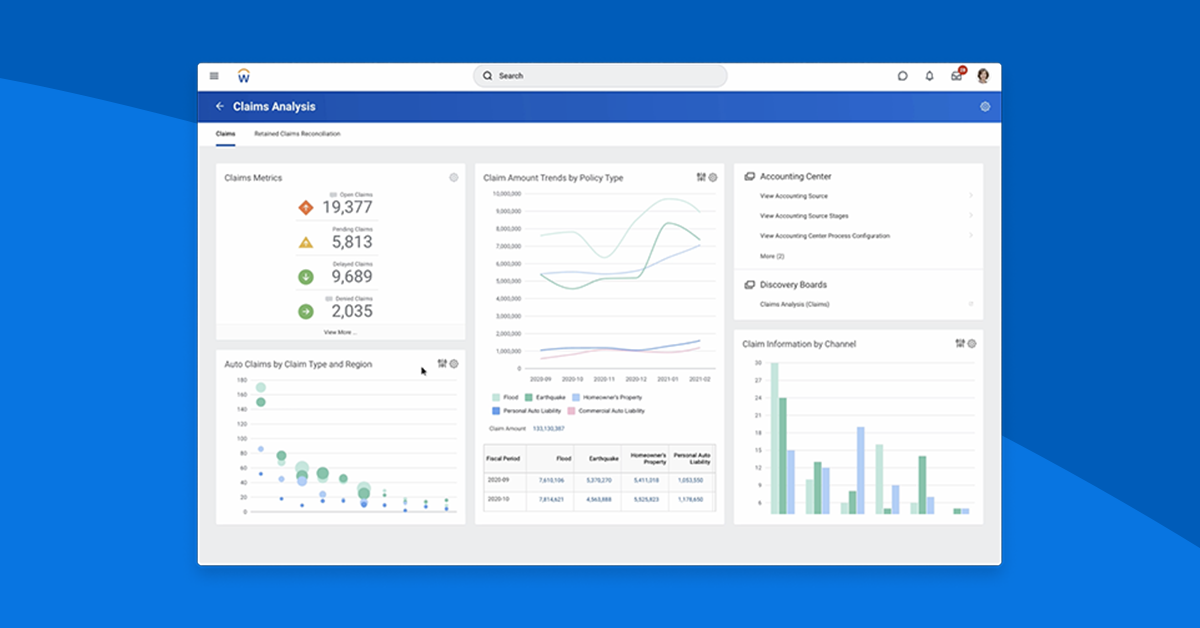Open the main navigation hamburger menu

tap(214, 75)
